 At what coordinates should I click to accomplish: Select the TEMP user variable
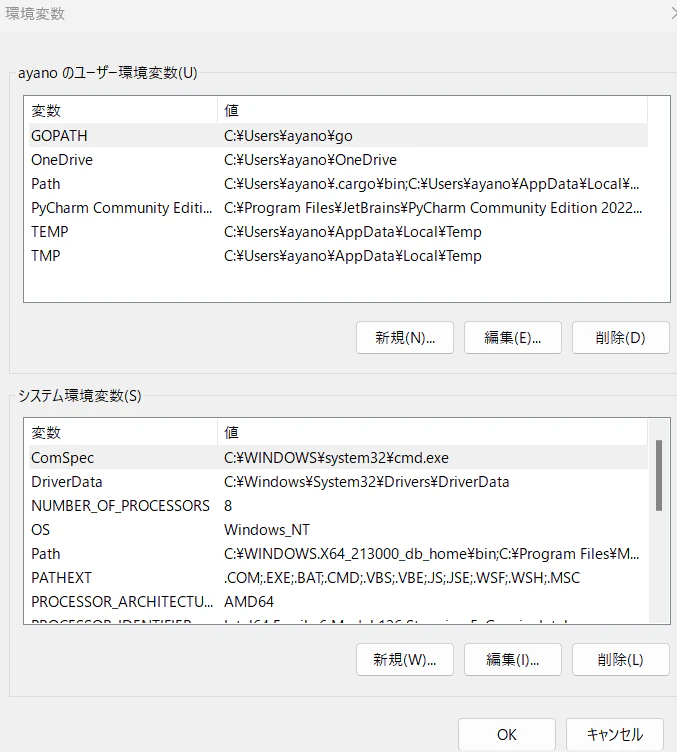click(x=338, y=232)
